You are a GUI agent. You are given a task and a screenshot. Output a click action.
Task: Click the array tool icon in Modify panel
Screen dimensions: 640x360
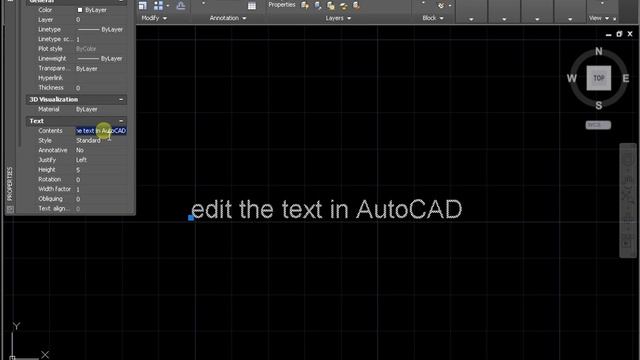click(x=158, y=5)
